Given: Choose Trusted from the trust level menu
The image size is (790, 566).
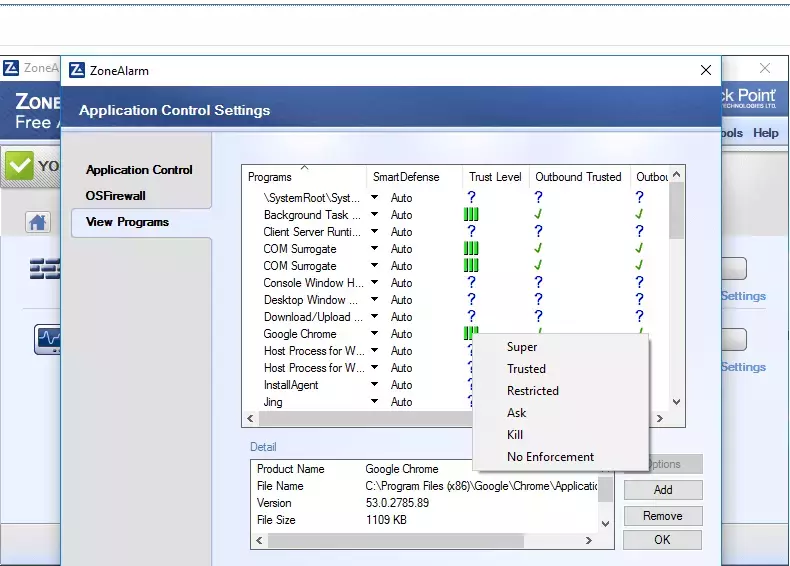Looking at the screenshot, I should (560, 369).
